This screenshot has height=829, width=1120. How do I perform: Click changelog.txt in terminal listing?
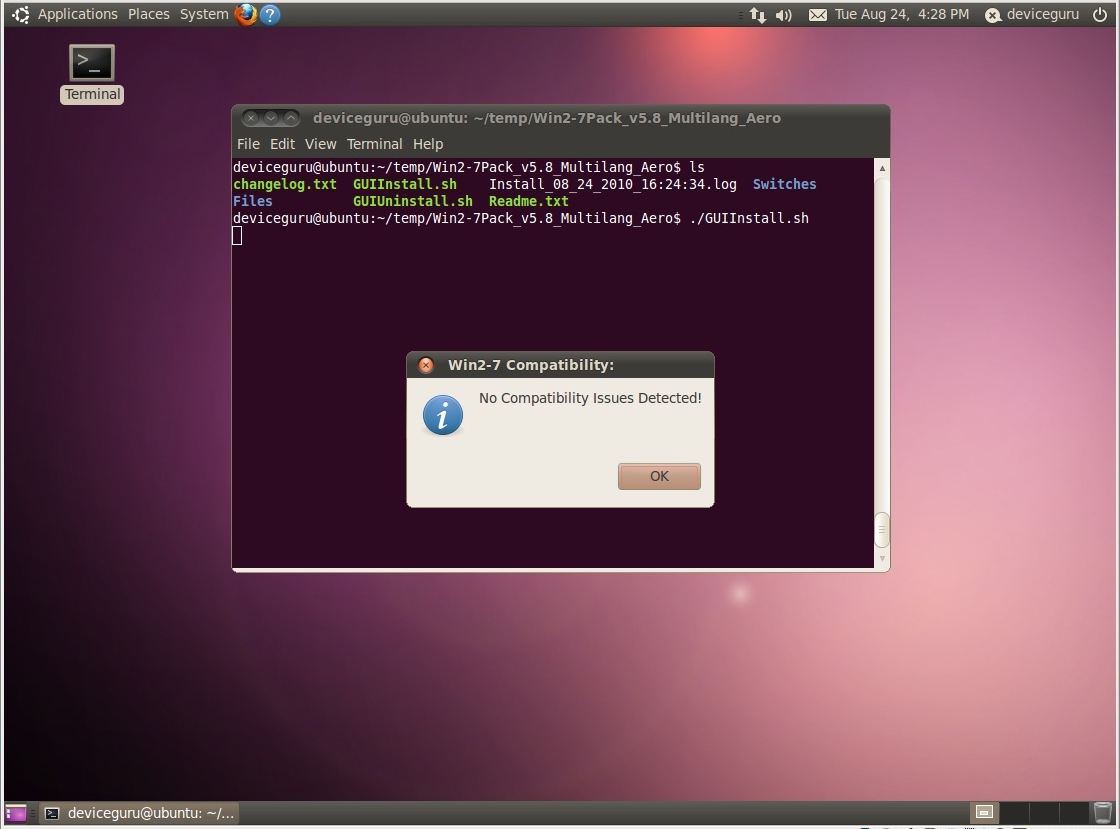pyautogui.click(x=284, y=184)
